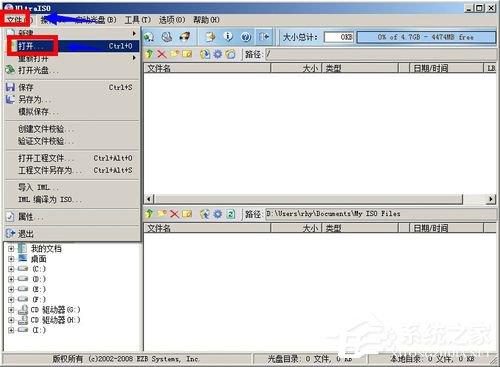Expand CD 驱动器(H:) node

coord(11,320)
